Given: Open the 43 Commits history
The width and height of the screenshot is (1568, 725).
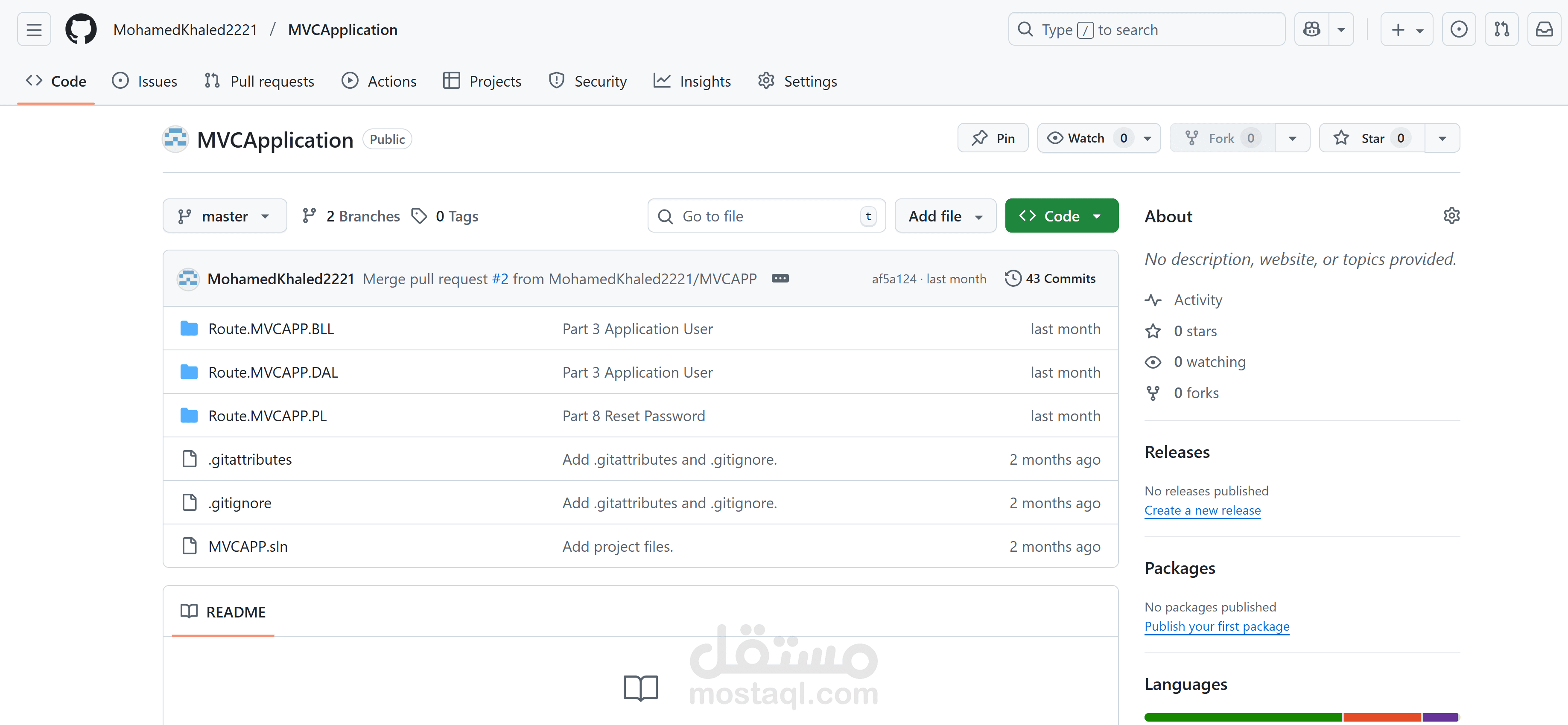Looking at the screenshot, I should 1050,279.
